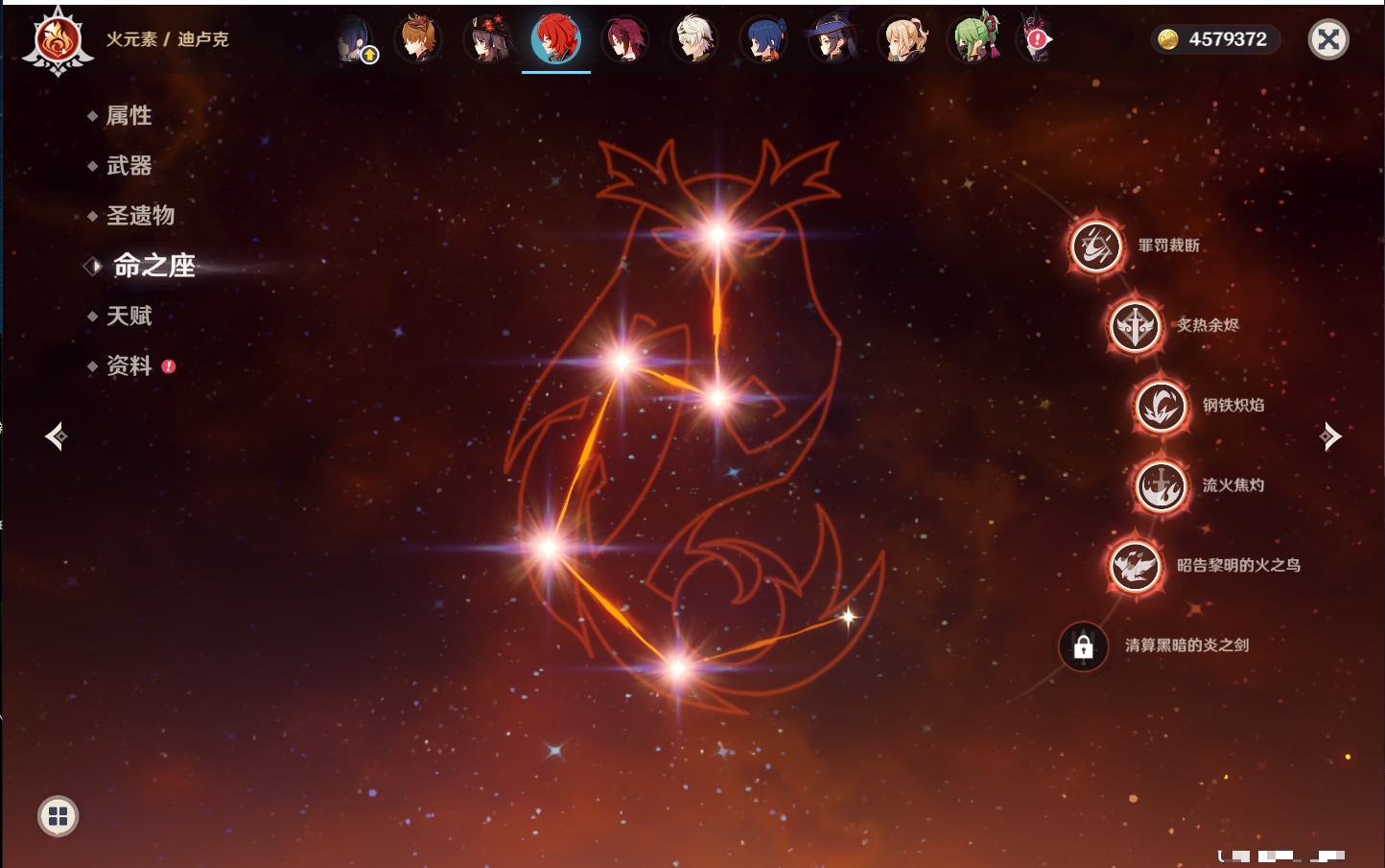Click the topmost glowing star of the constellation
The width and height of the screenshot is (1385, 868).
coord(717,234)
